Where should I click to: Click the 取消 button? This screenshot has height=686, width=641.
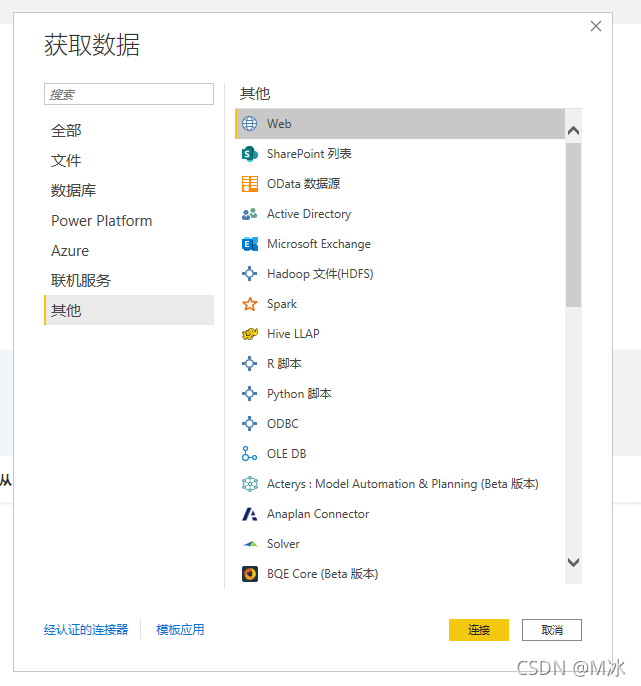coord(552,630)
